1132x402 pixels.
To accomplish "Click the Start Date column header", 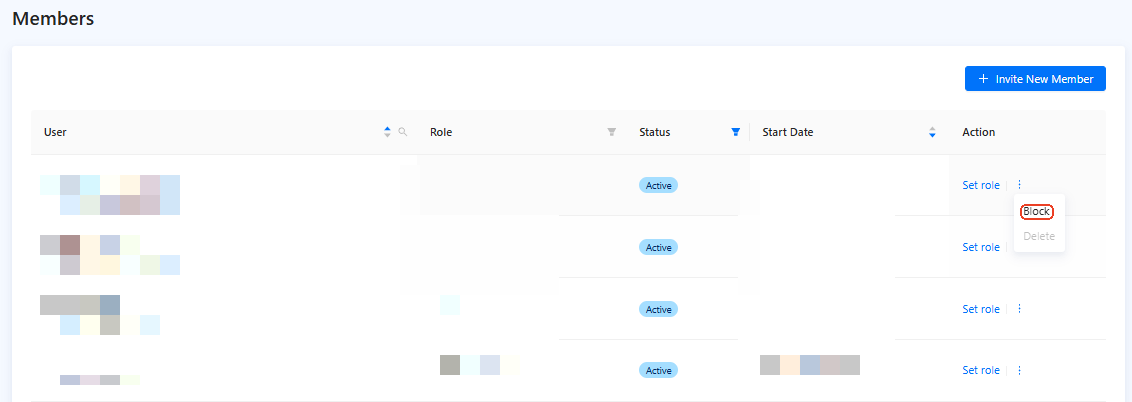I will pyautogui.click(x=788, y=132).
